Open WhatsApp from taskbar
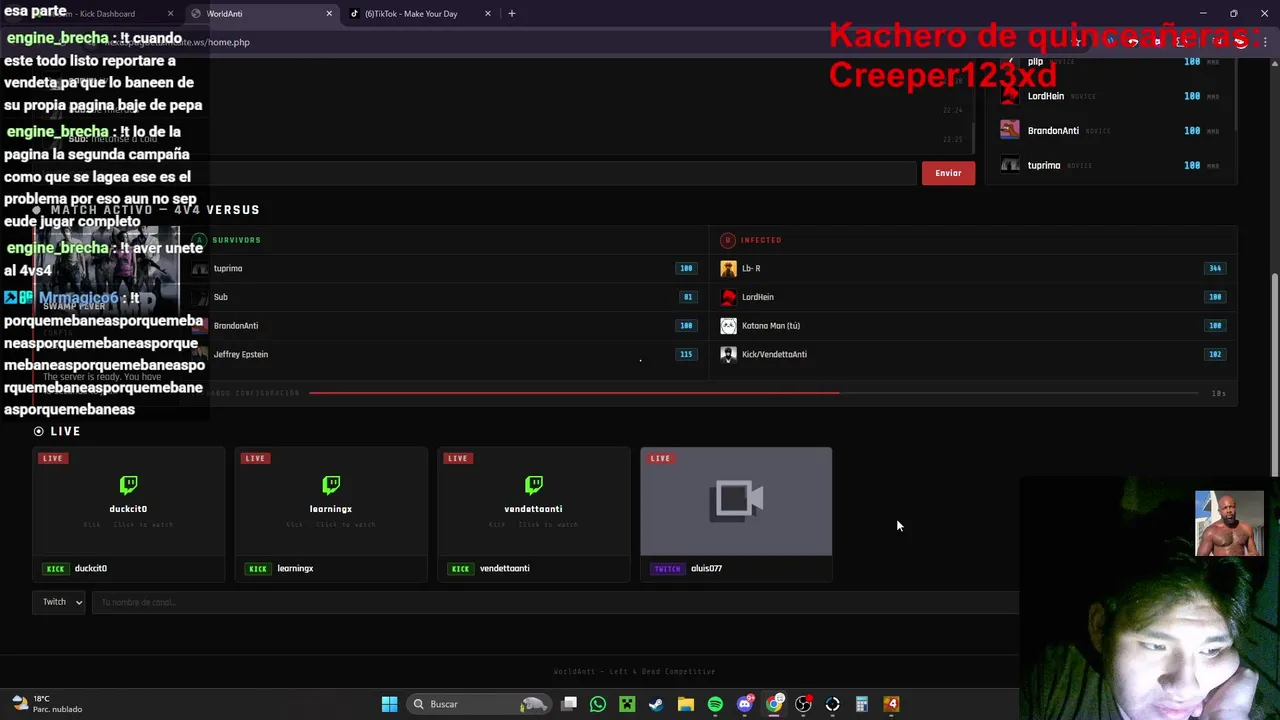This screenshot has height=720, width=1280. (598, 704)
